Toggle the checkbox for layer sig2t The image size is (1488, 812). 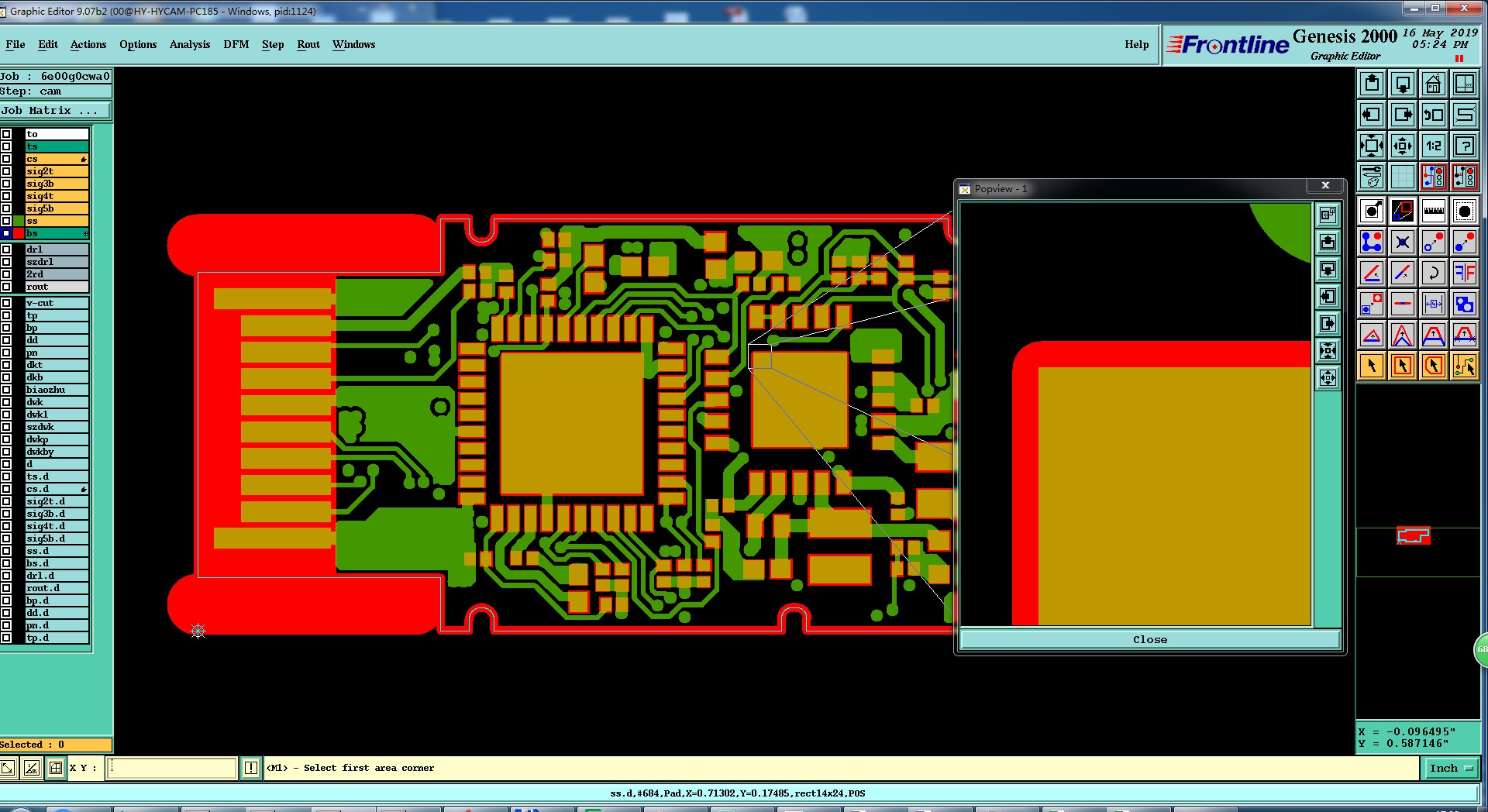tap(6, 171)
